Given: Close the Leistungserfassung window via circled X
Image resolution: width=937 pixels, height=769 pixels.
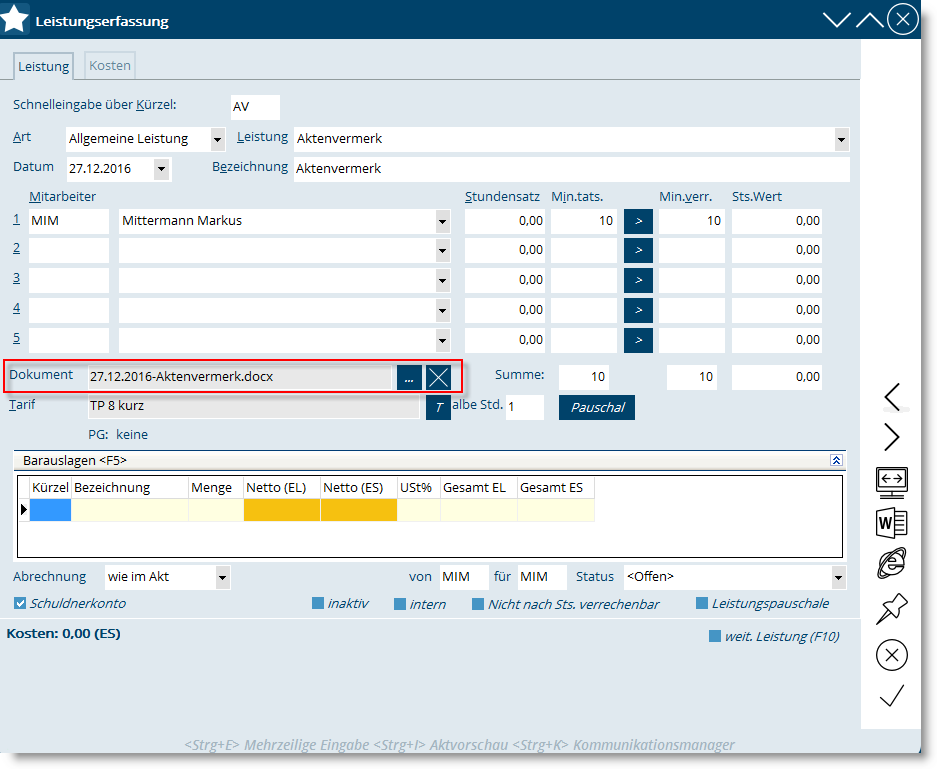Looking at the screenshot, I should [x=902, y=20].
